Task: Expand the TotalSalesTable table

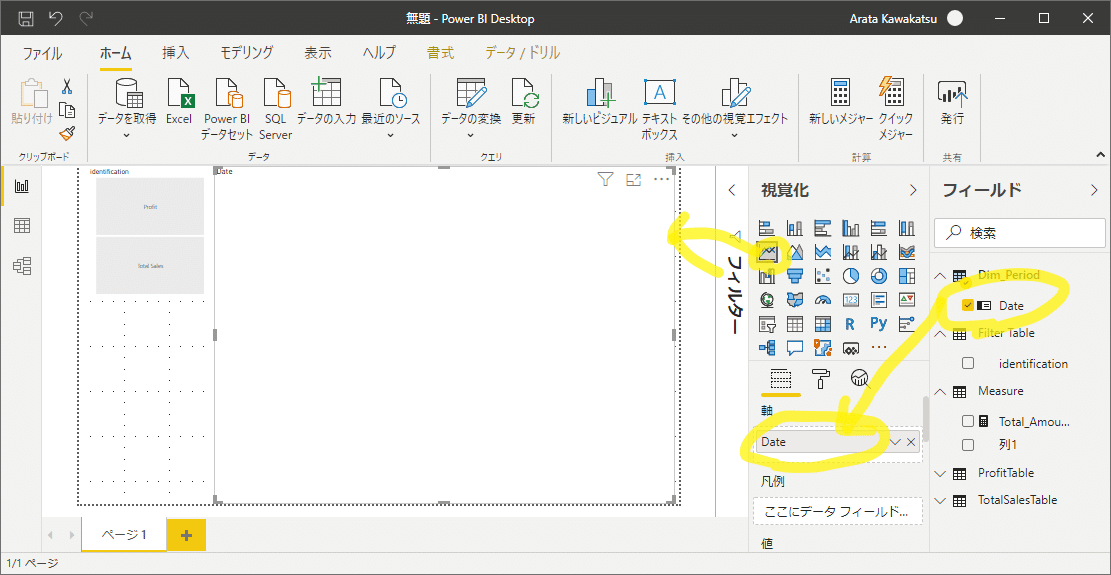Action: (941, 500)
